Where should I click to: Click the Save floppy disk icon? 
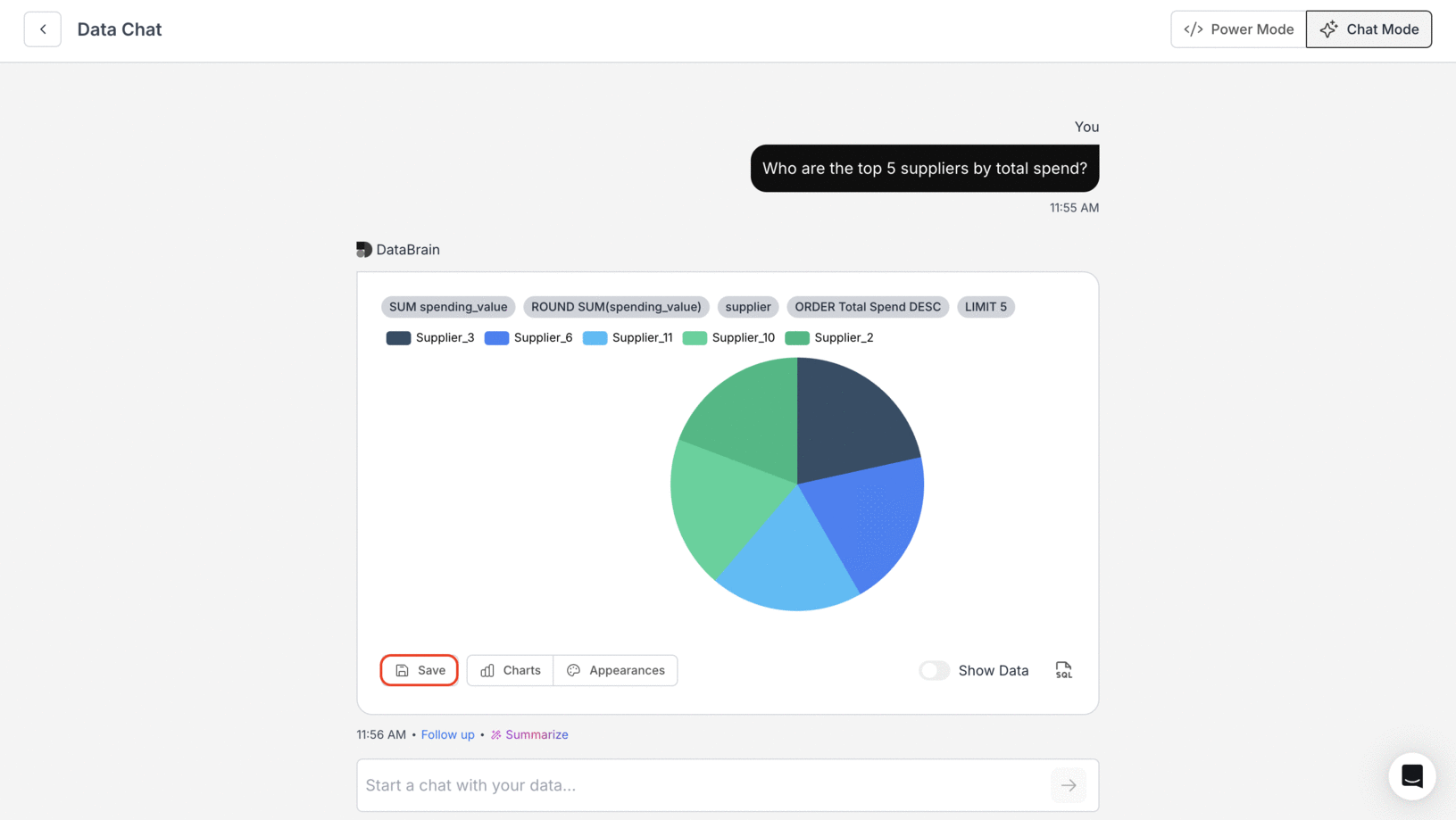[x=400, y=670]
